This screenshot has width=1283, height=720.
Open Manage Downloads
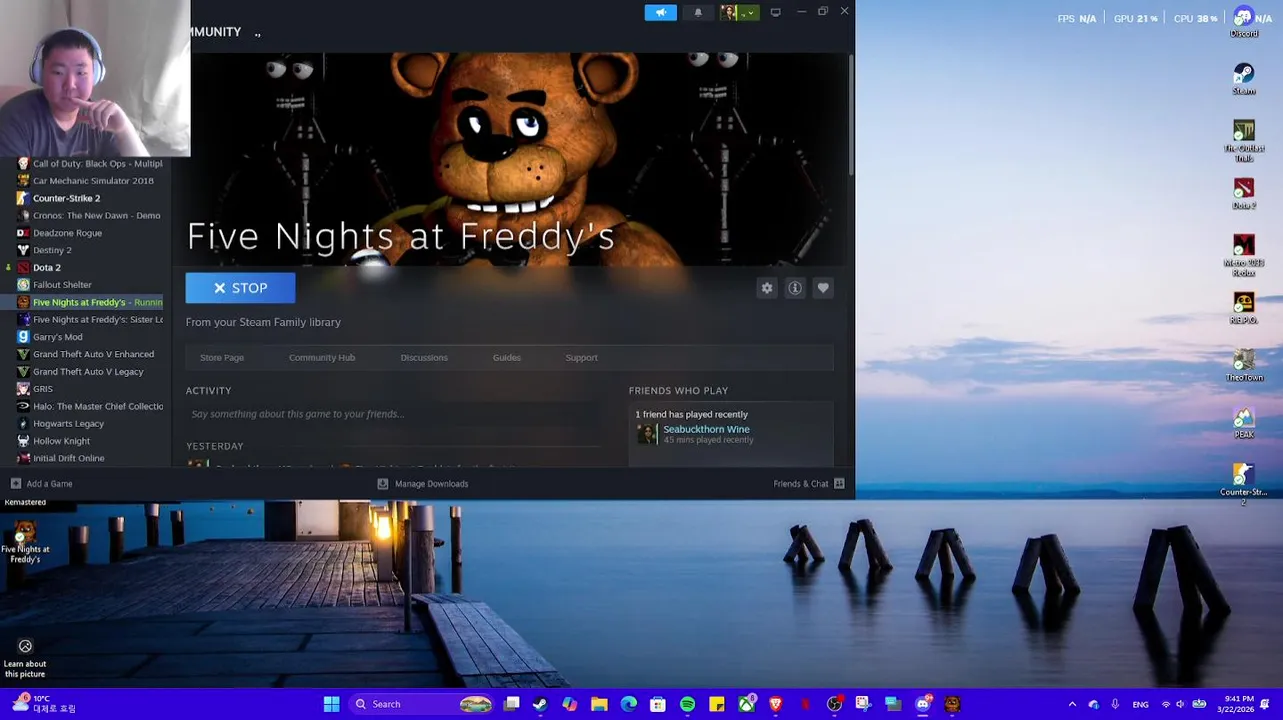click(x=423, y=484)
